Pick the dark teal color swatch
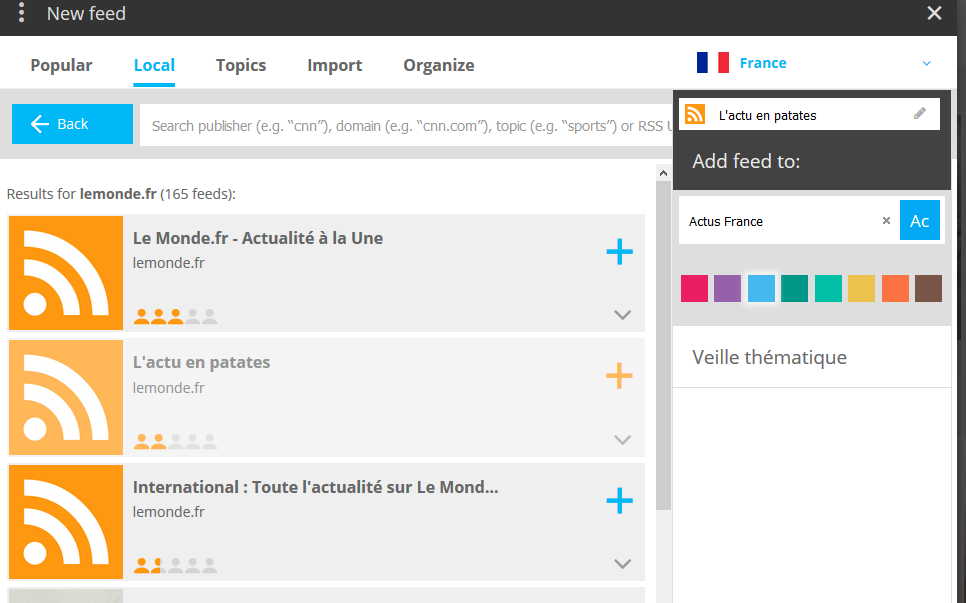The image size is (966, 603). point(795,288)
